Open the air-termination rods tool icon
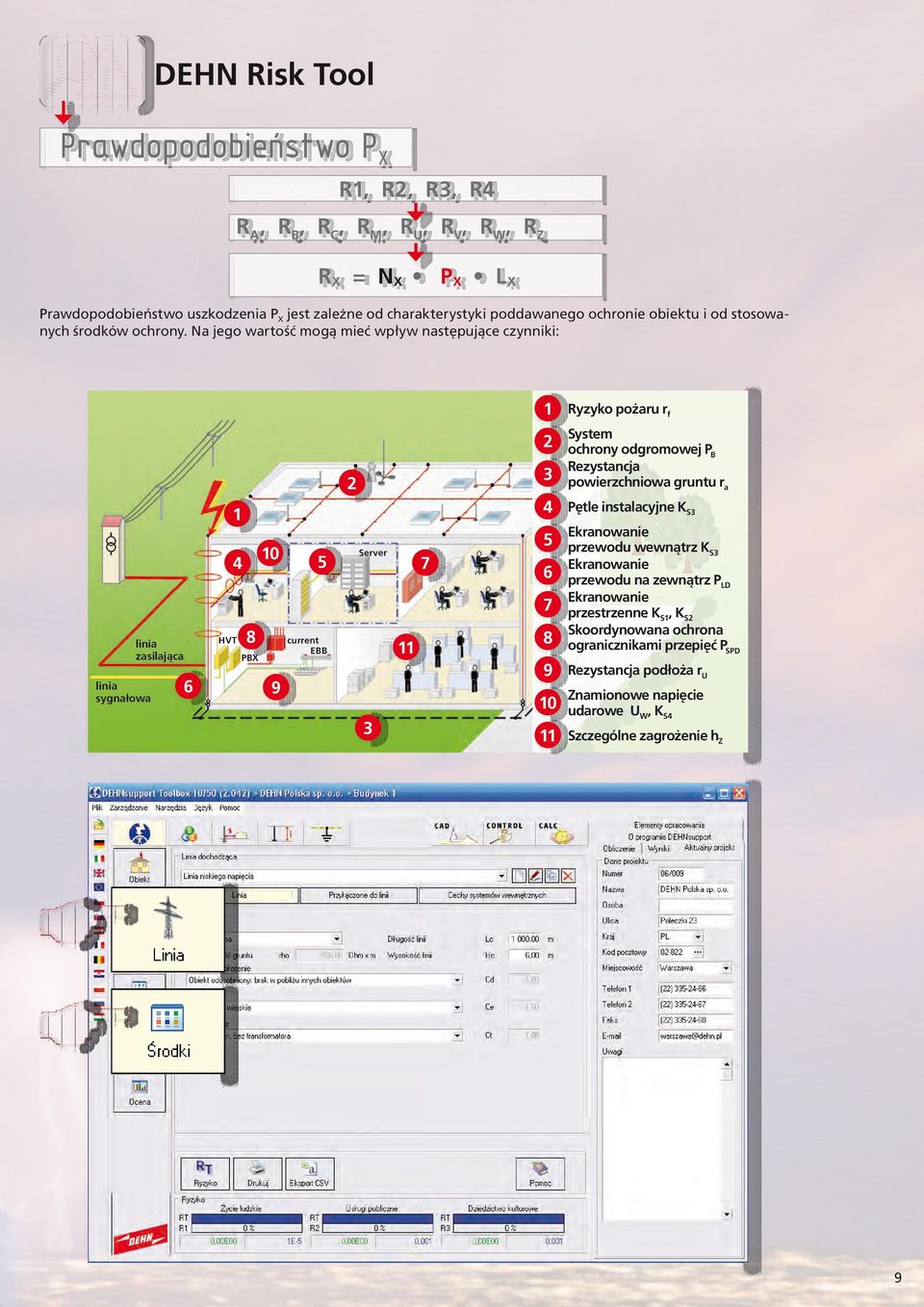This screenshot has height=1307, width=924. pyautogui.click(x=281, y=833)
